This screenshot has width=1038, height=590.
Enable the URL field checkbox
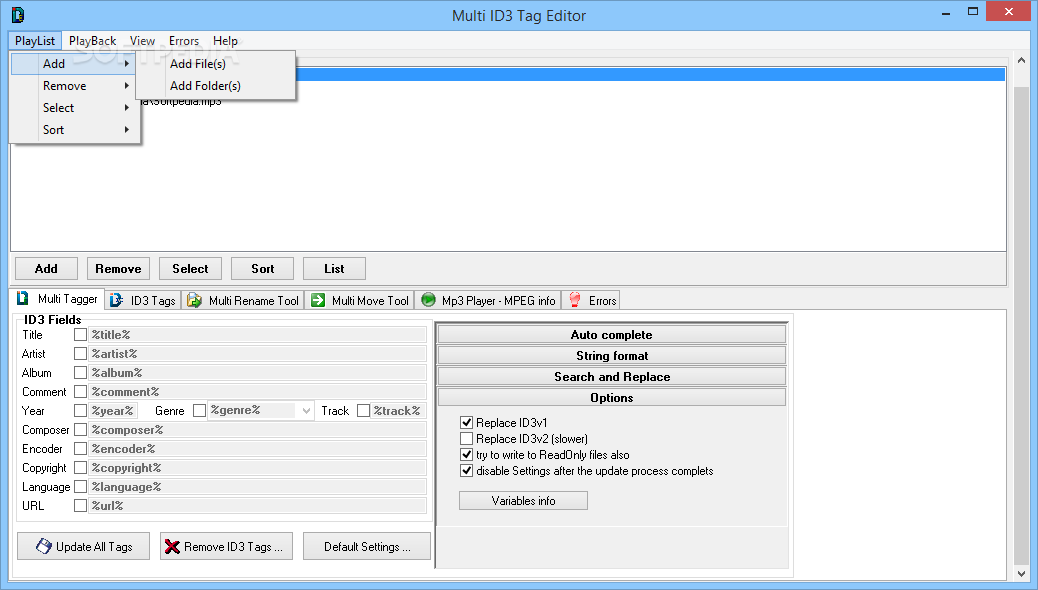(80, 505)
